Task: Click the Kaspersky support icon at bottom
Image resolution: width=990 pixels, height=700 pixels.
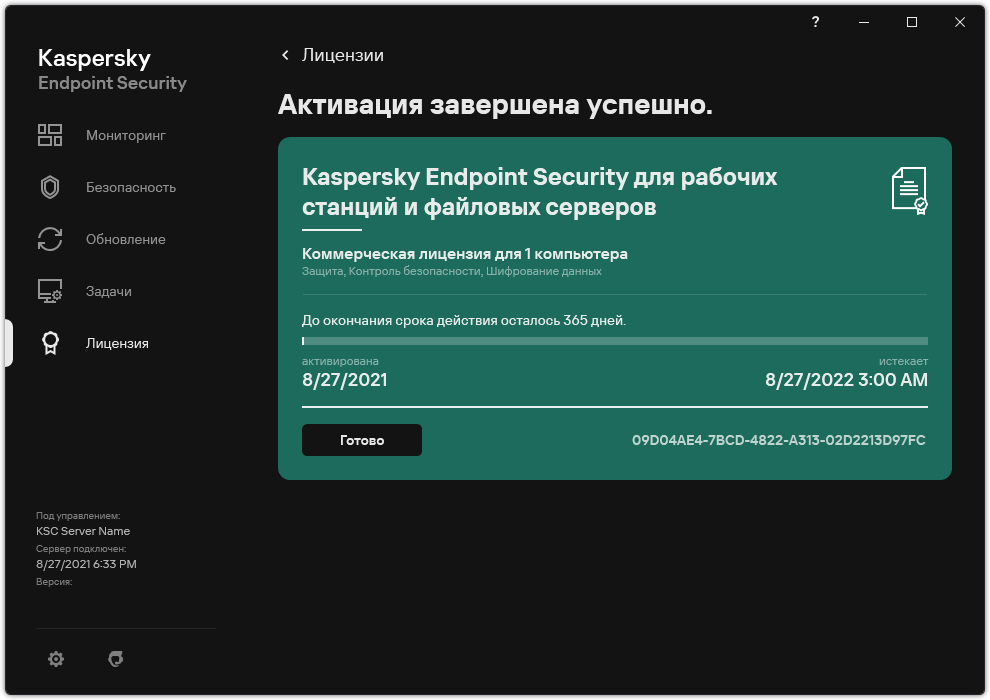Action: click(x=116, y=659)
